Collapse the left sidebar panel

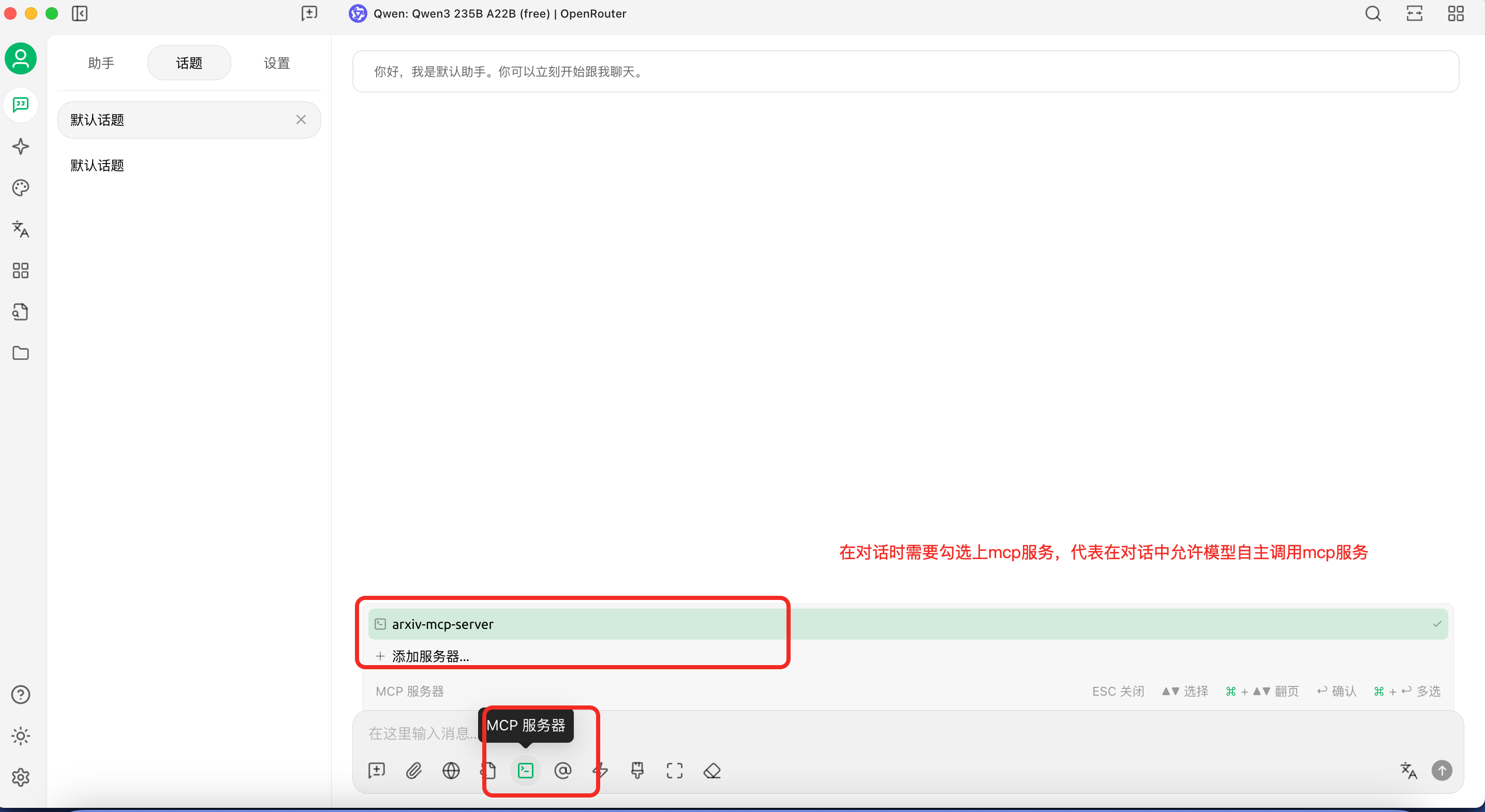80,13
